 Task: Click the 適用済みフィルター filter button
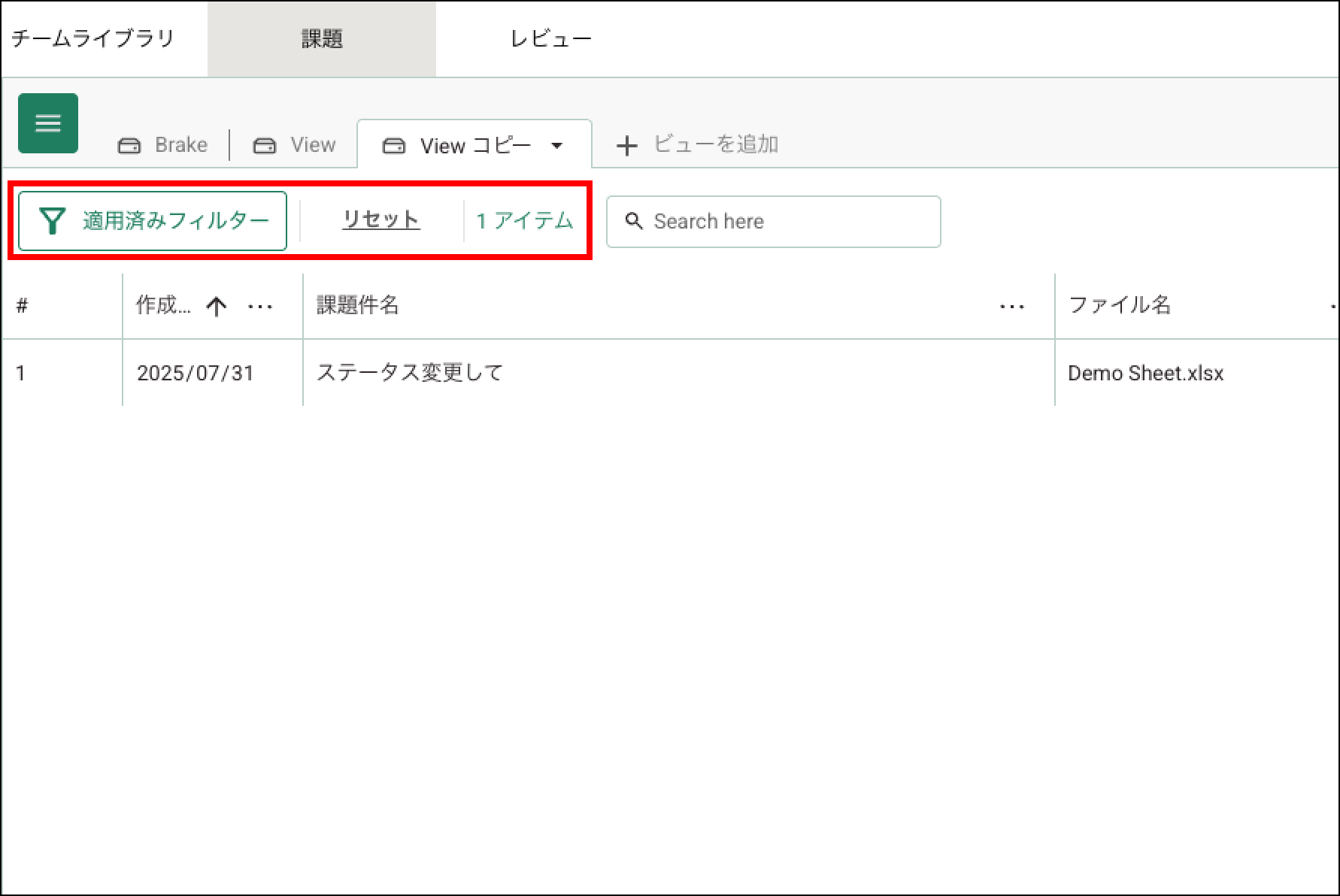coord(153,221)
